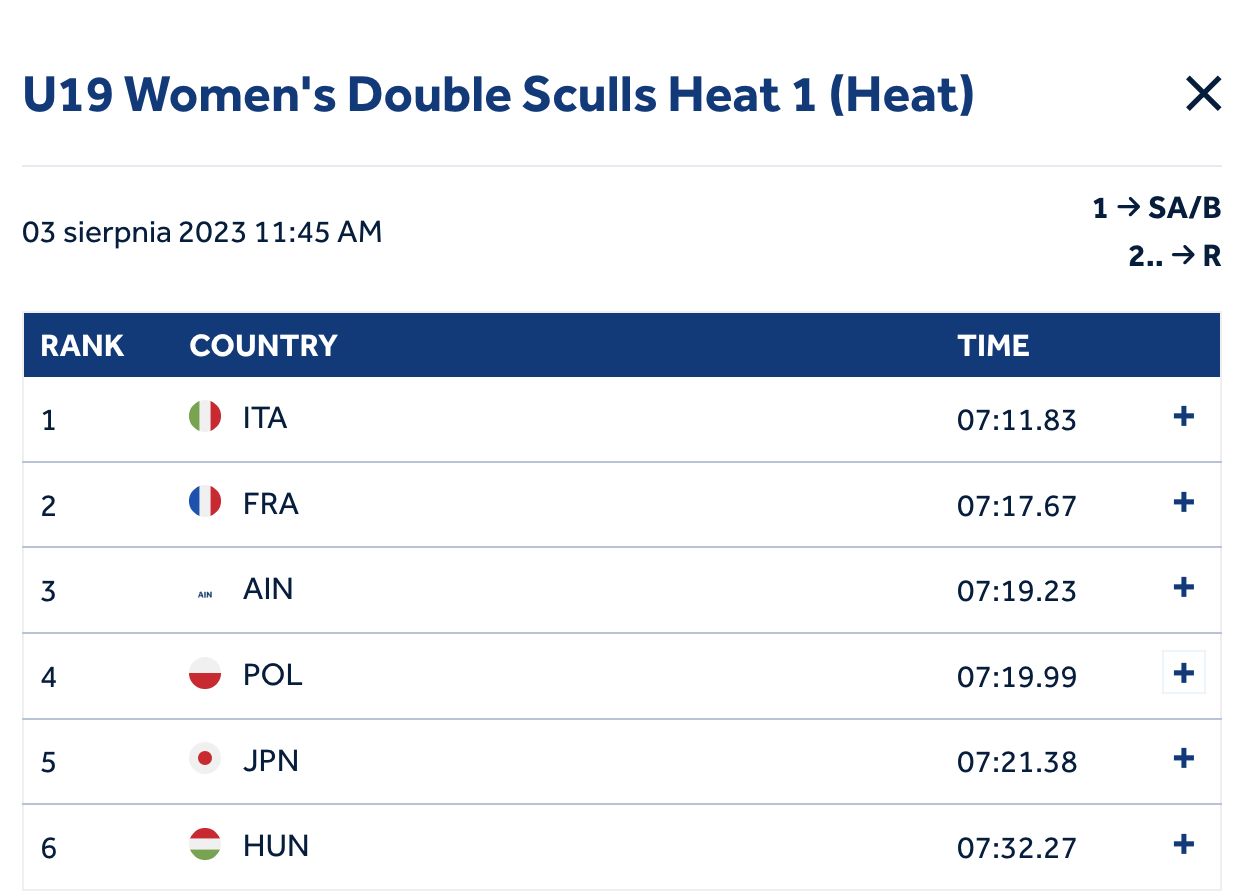The image size is (1244, 894).
Task: Click the Italy flag icon
Action: [205, 416]
